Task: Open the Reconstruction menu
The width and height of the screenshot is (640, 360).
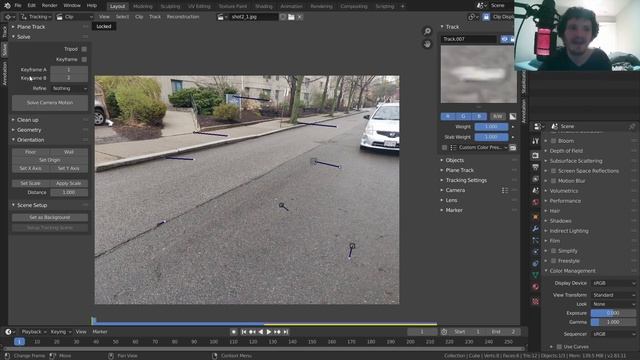Action: click(183, 17)
